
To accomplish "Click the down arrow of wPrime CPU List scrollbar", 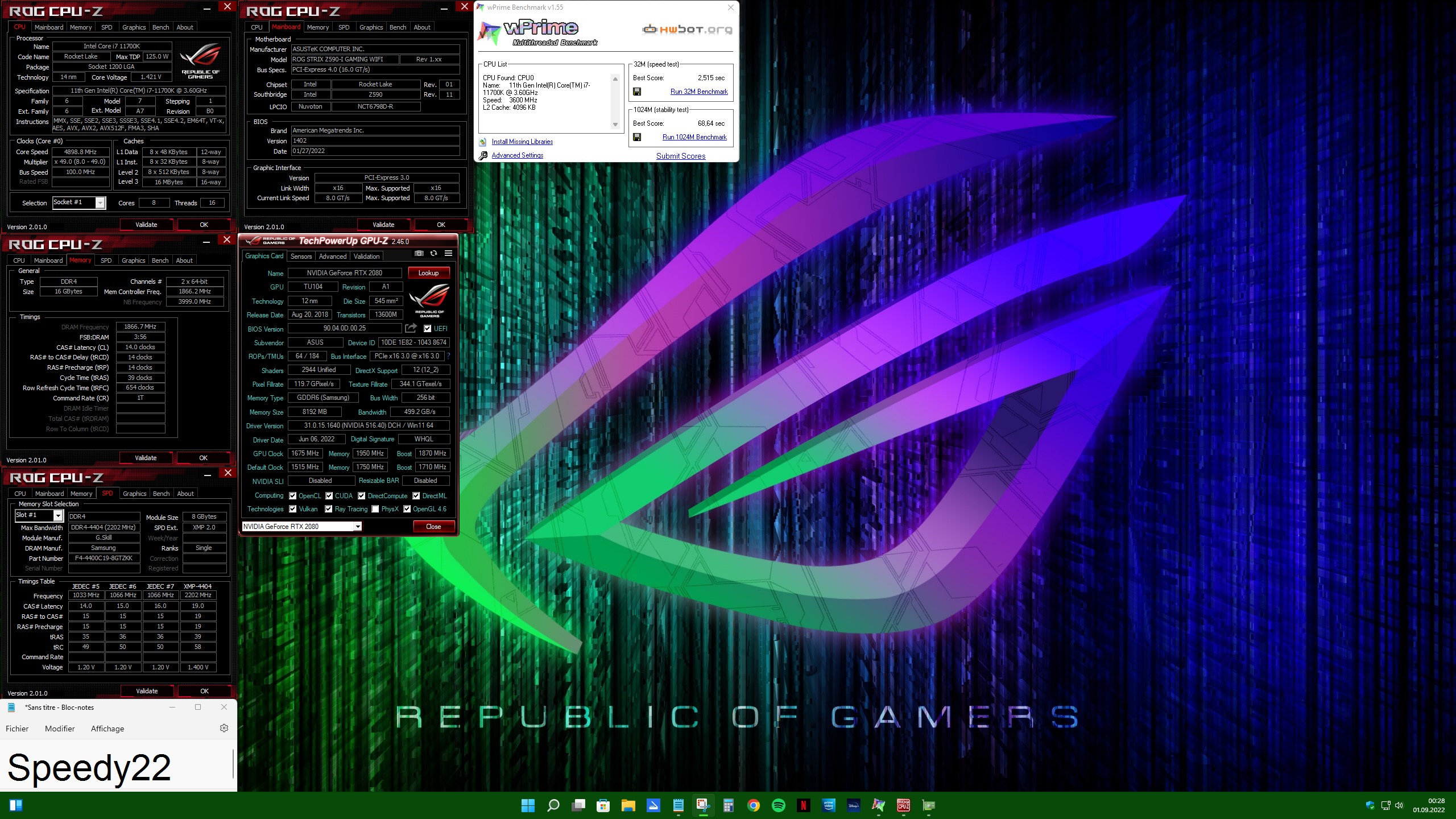I will [615, 125].
